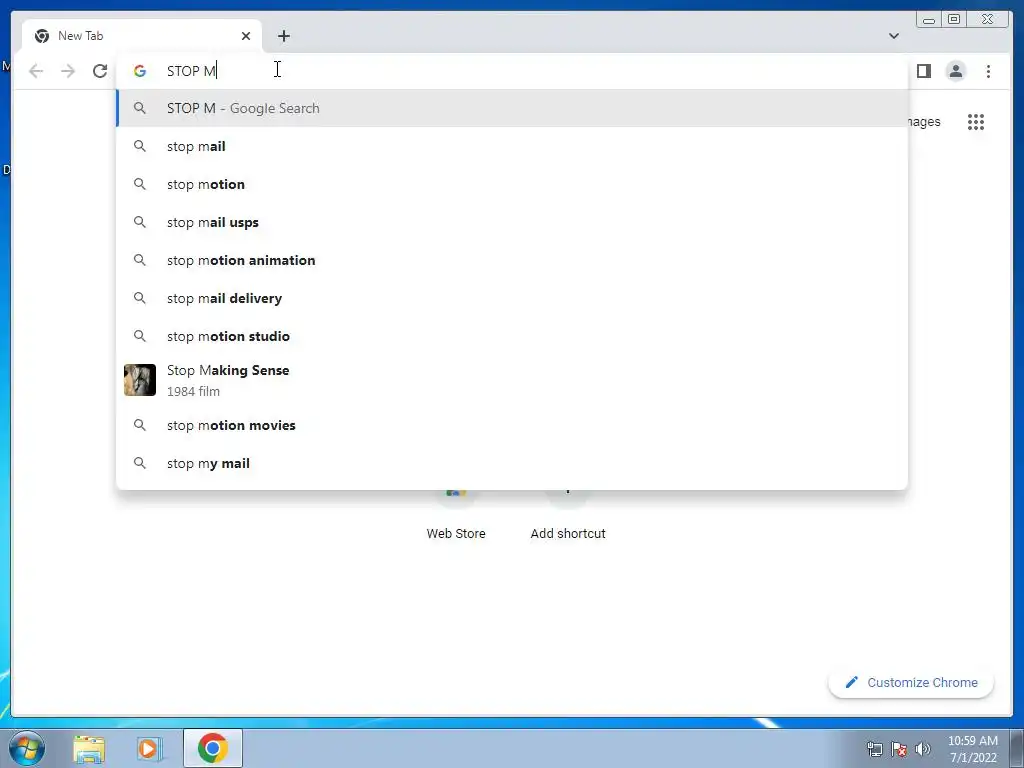Choose the 'stop mail' suggestion
This screenshot has height=768, width=1024.
(x=512, y=146)
